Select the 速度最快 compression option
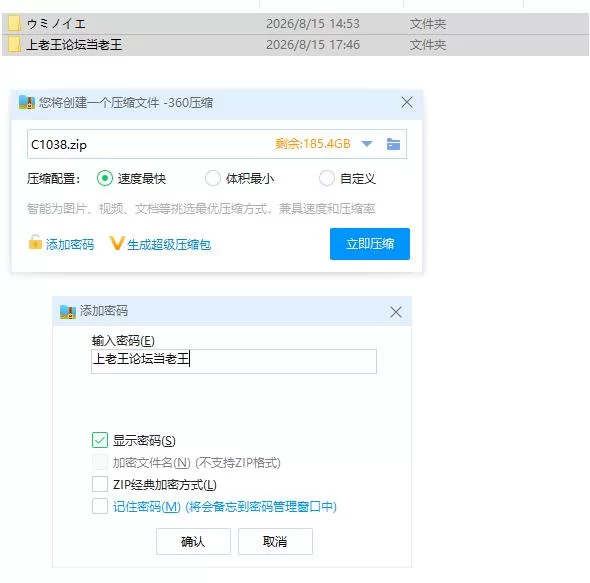This screenshot has height=583, width=590. click(x=105, y=178)
